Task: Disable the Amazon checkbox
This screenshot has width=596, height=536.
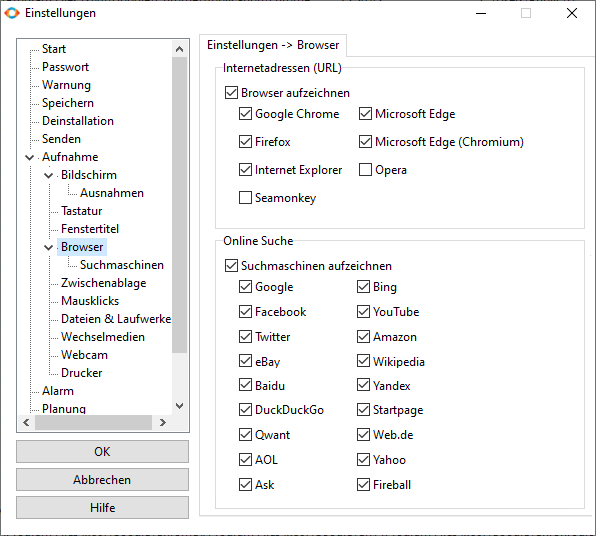Action: pyautogui.click(x=363, y=336)
